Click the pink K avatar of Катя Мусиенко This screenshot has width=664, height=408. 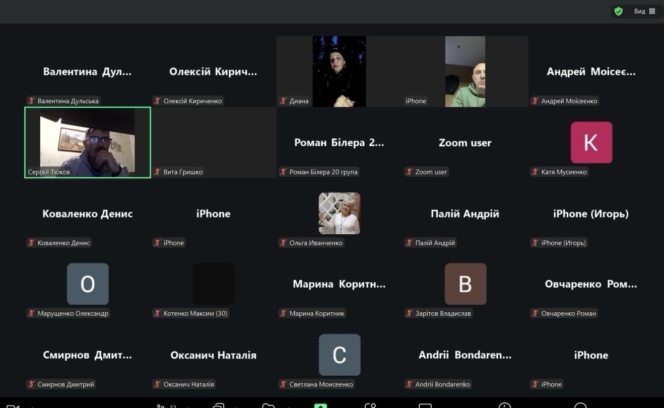[591, 142]
